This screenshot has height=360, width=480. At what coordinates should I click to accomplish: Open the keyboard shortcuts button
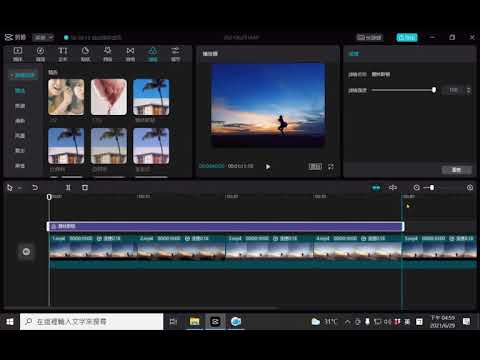click(x=369, y=37)
